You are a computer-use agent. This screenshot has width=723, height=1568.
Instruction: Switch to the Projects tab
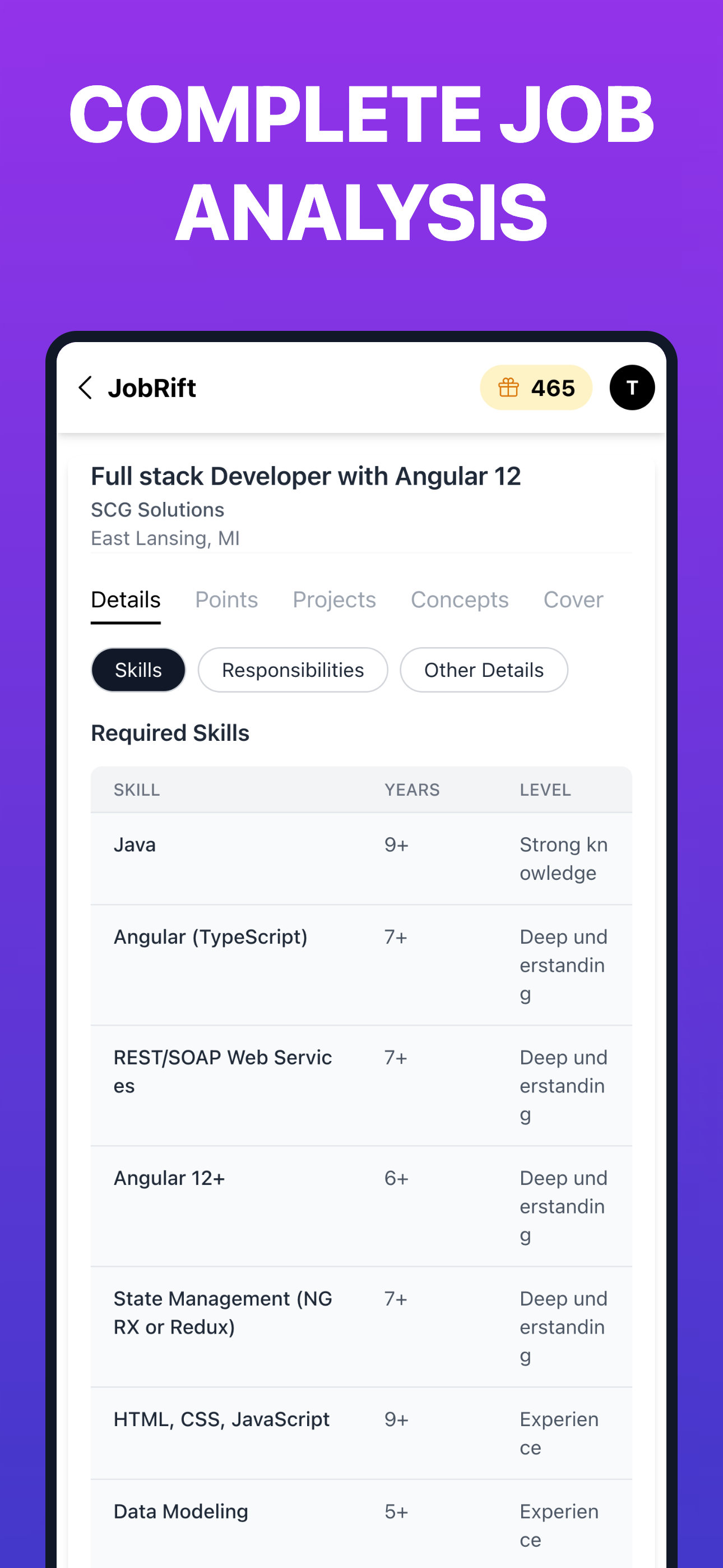coord(334,600)
